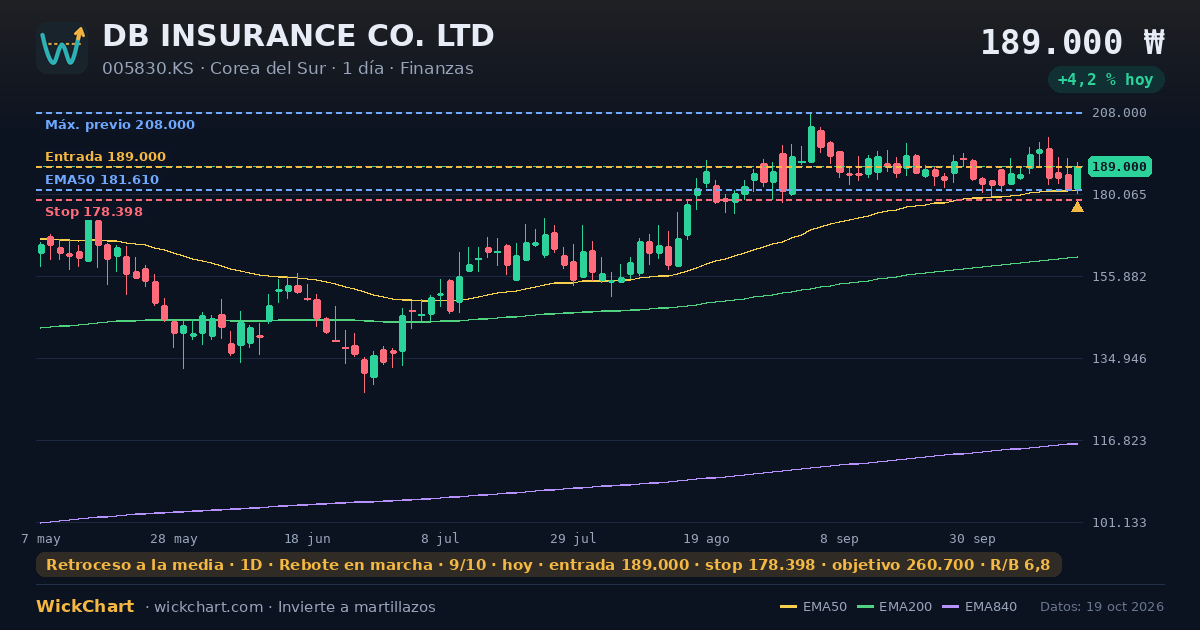Click the Máx. previo 208.000 level label
1200x630 pixels.
120,125
